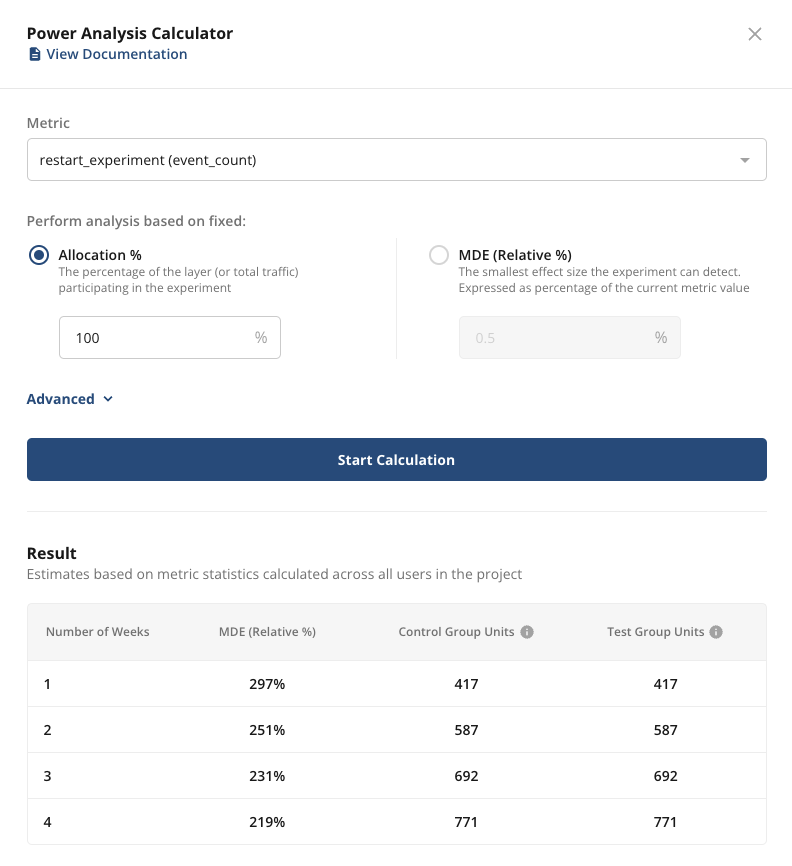This screenshot has height=866, width=792.
Task: Click the MDE (Relative %) column header
Action: click(x=267, y=632)
